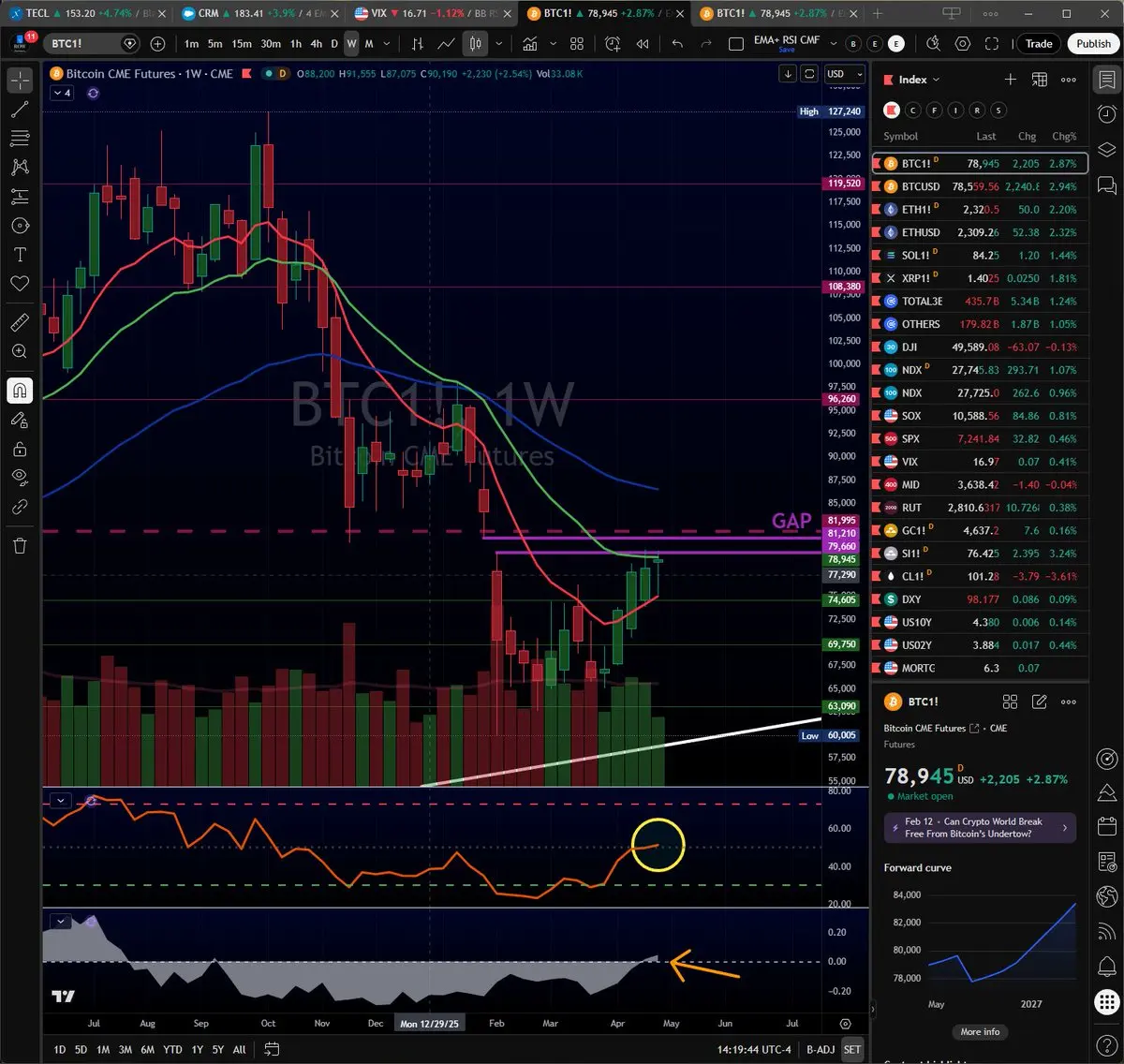Toggle the B-ADJ back-adjust setting
This screenshot has height=1064, width=1124.
coord(821,1050)
